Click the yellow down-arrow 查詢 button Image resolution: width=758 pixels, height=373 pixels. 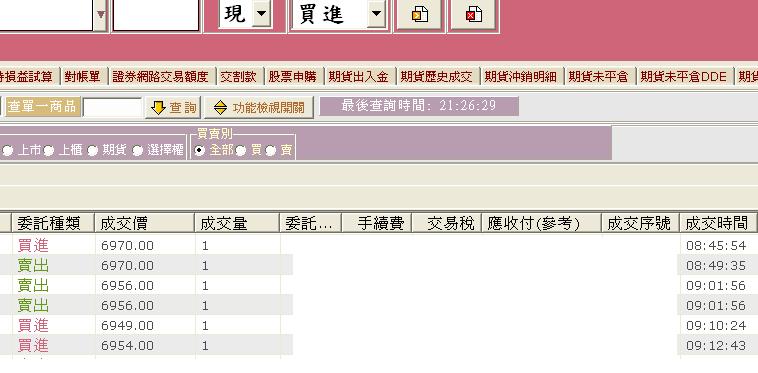tap(173, 107)
